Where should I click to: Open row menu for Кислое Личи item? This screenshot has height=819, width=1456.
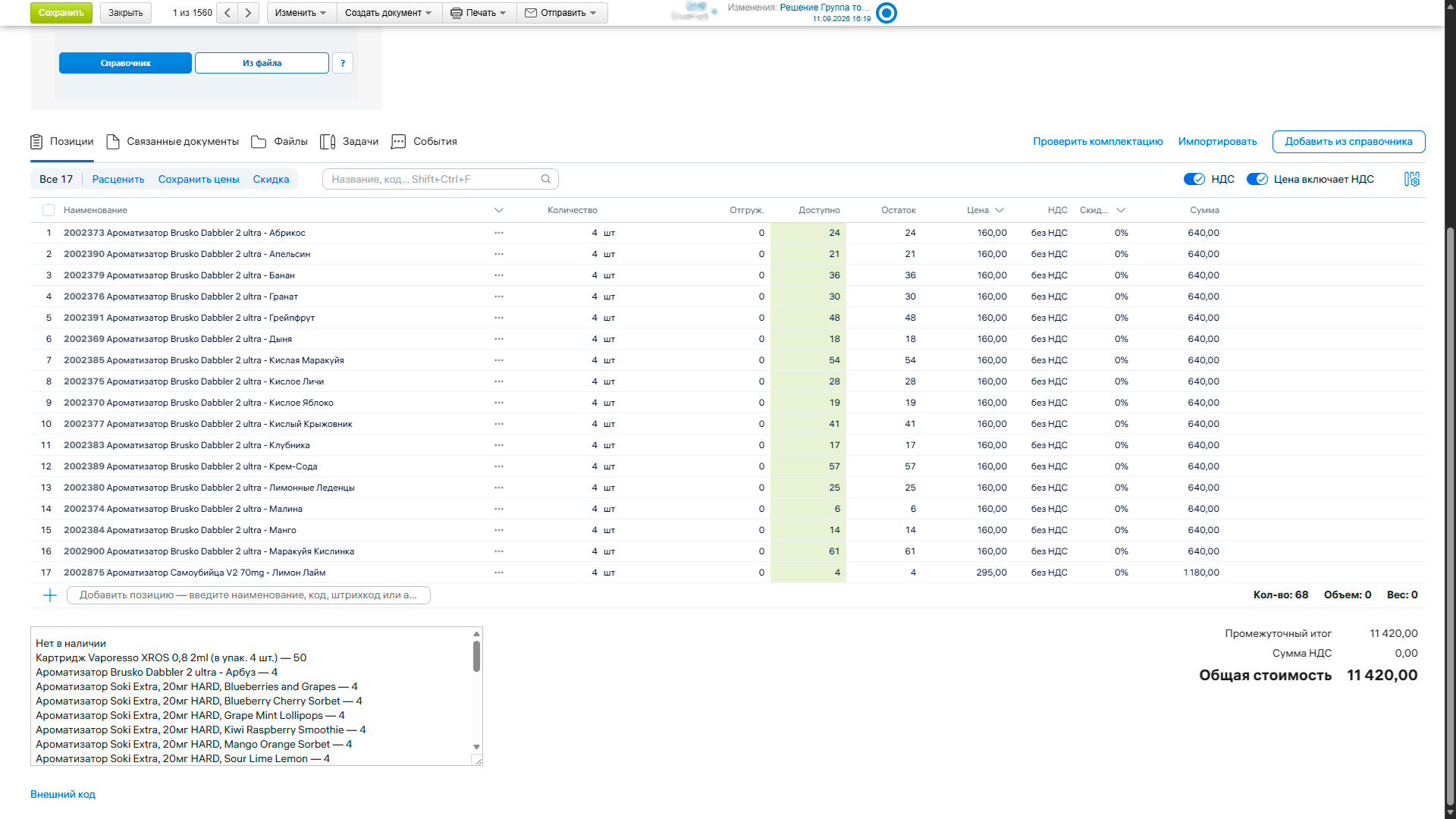(499, 381)
